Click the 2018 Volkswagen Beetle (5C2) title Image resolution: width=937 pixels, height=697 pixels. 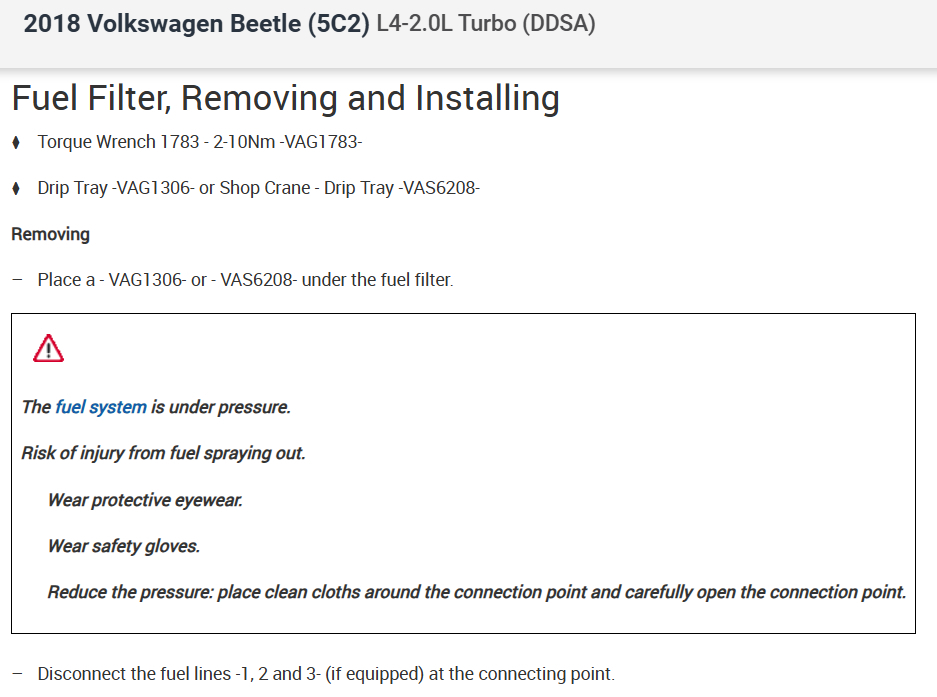(x=196, y=24)
